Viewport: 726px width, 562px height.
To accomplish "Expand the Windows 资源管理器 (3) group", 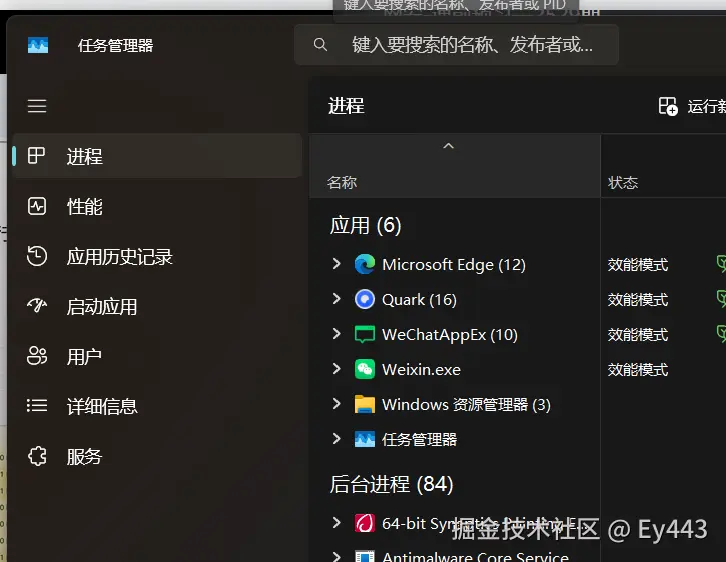I will [337, 404].
